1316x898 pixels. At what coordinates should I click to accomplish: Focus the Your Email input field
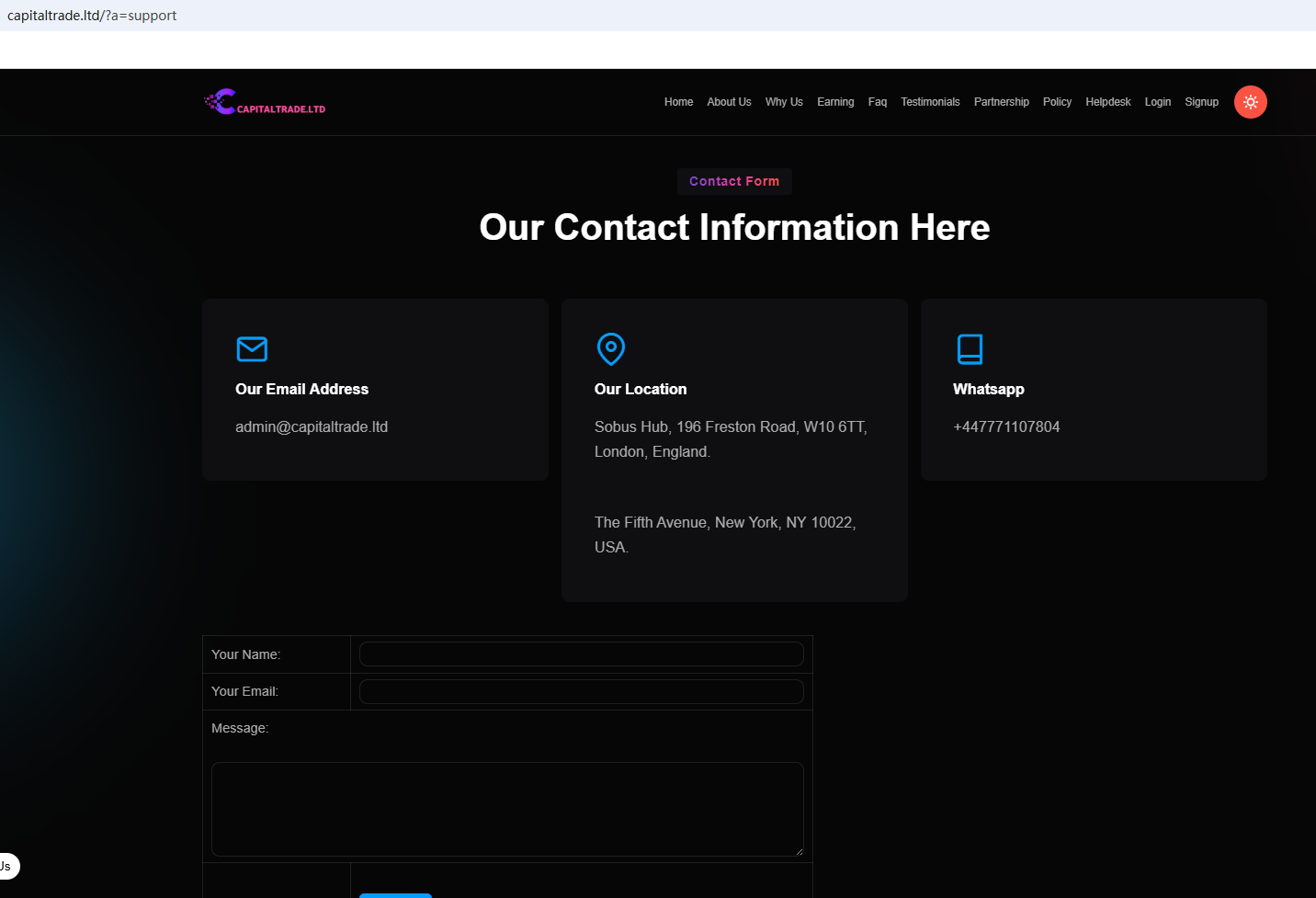[581, 691]
